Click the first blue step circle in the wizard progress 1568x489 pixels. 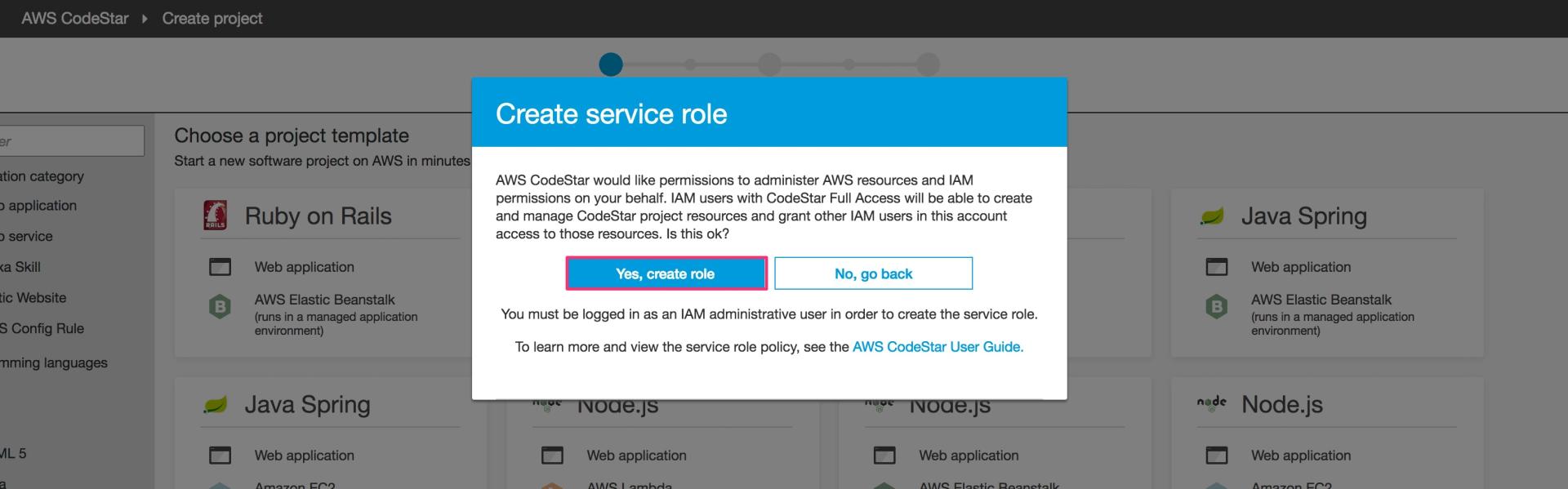click(610, 64)
